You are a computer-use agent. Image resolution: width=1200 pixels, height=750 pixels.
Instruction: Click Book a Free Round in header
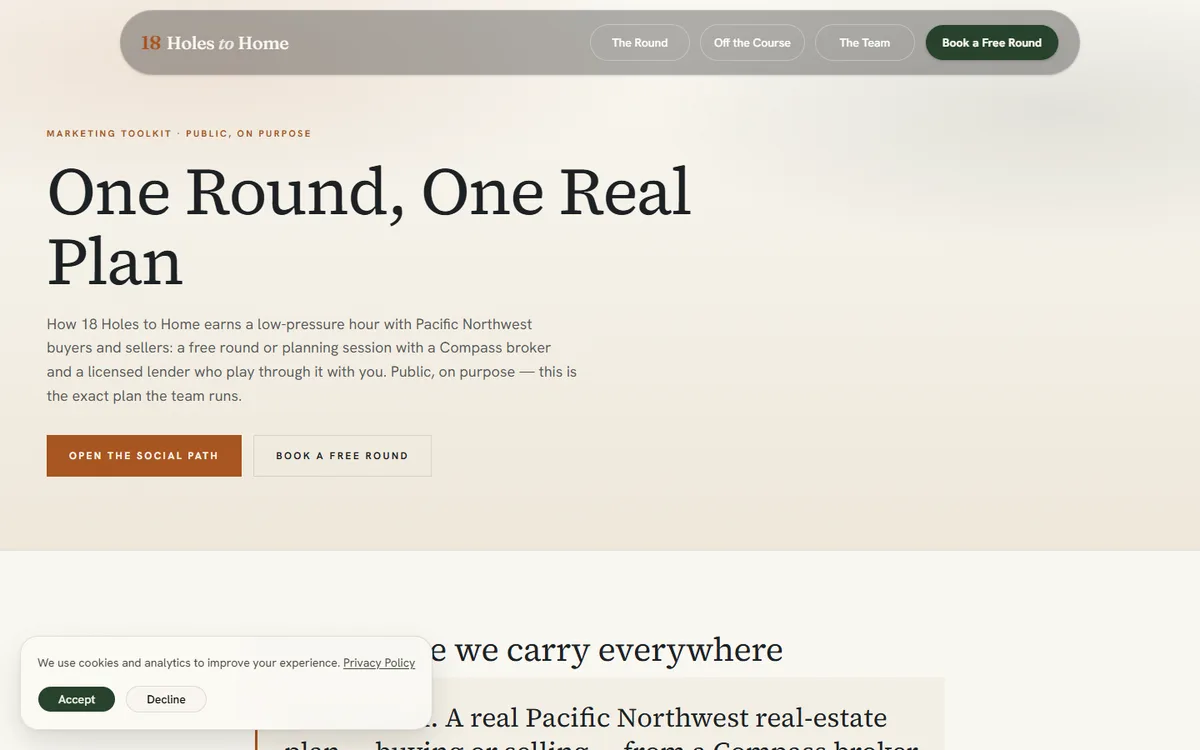click(x=992, y=43)
